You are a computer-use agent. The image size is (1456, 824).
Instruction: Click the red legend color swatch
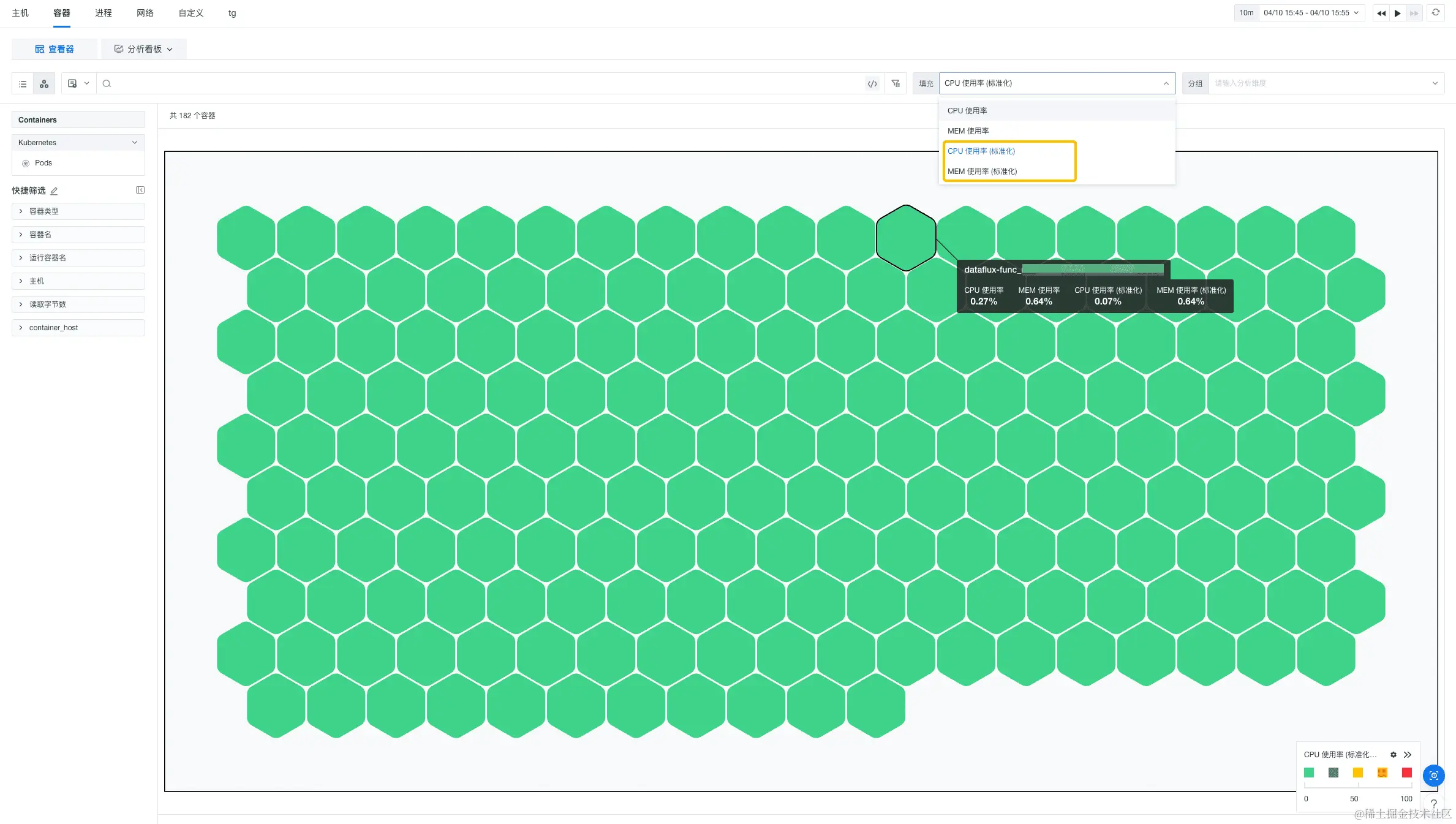pyautogui.click(x=1407, y=773)
